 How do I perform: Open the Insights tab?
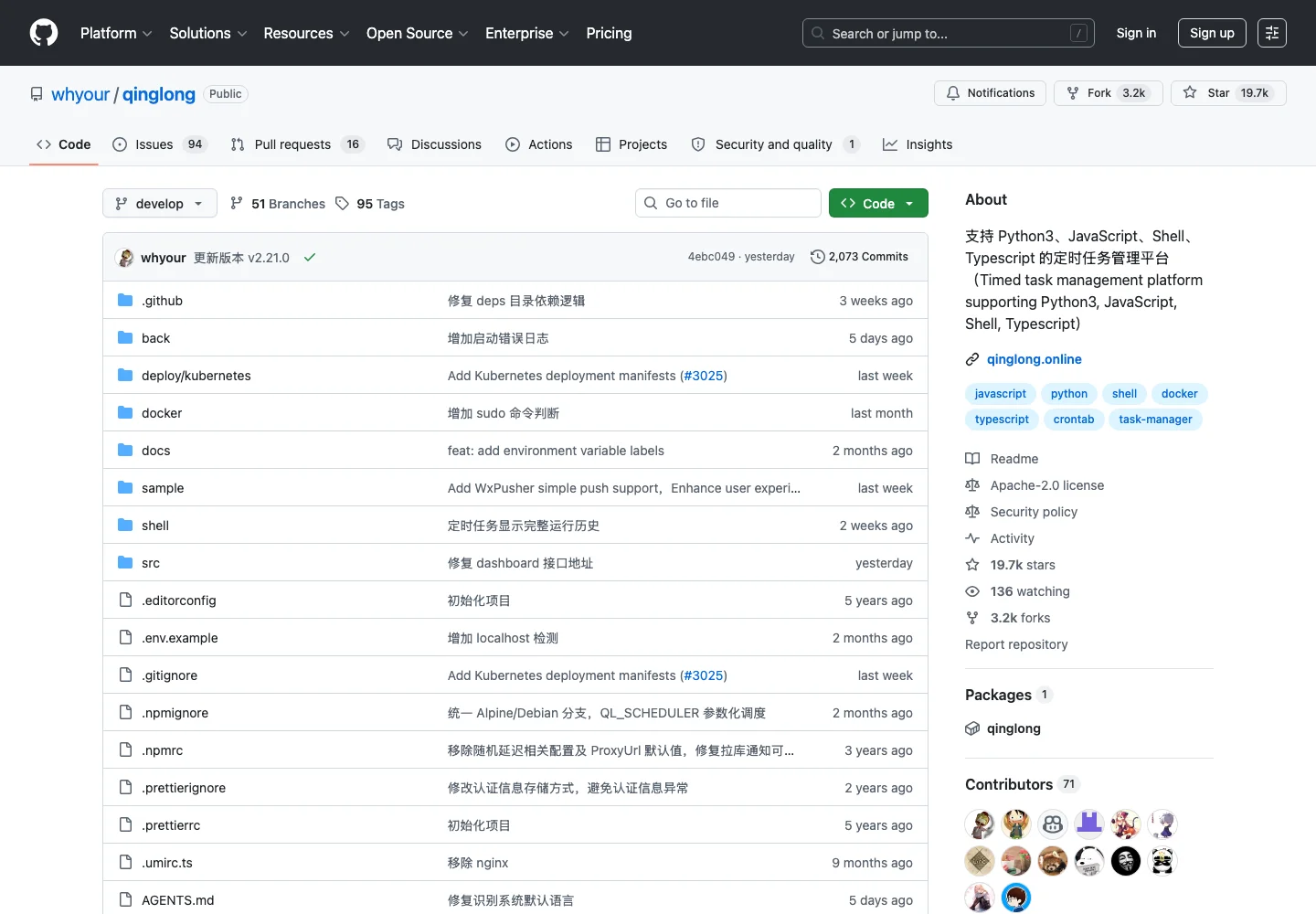click(918, 144)
